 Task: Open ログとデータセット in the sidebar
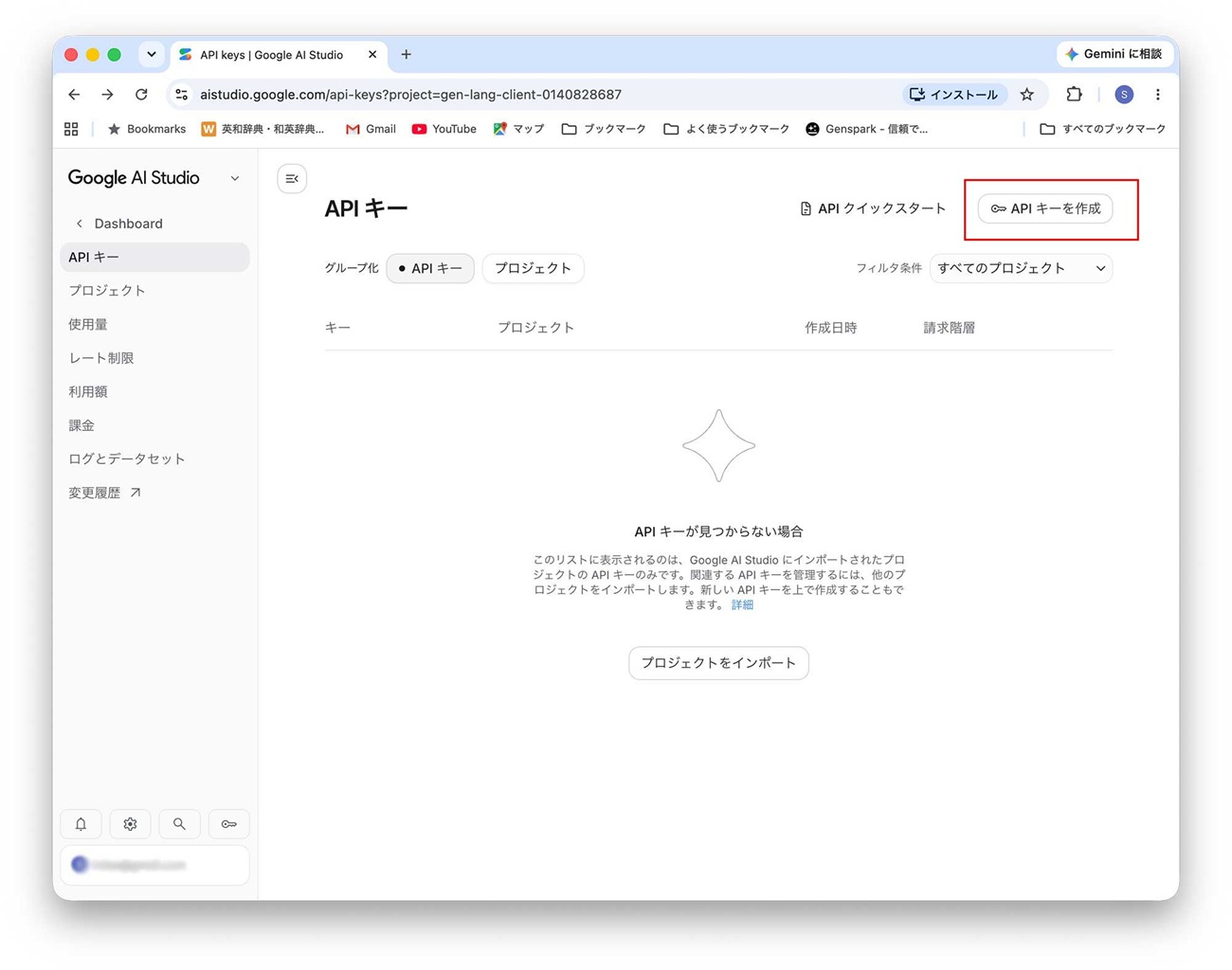(x=127, y=458)
